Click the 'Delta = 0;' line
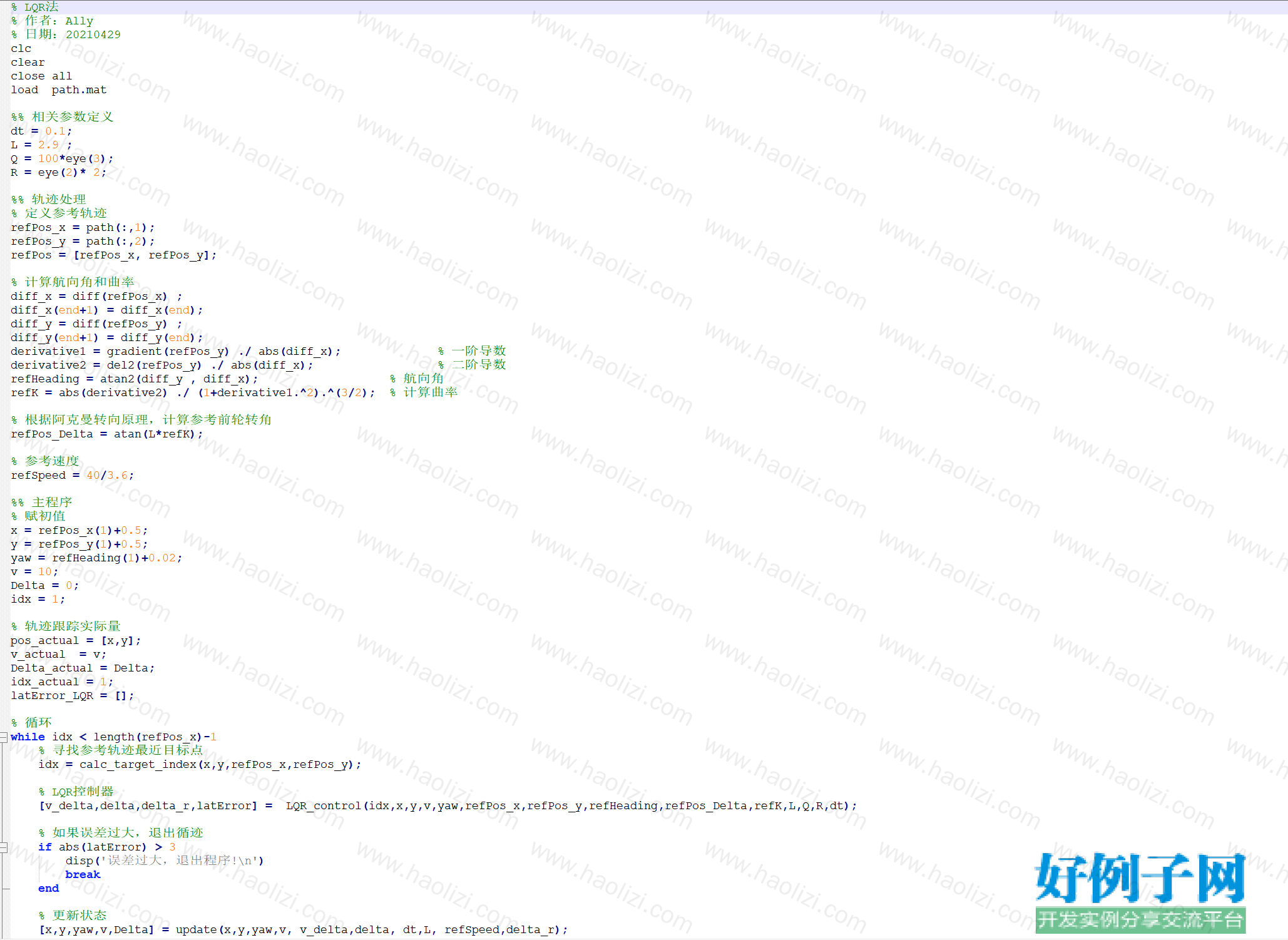Screen dimensions: 1288x940 coord(45,586)
